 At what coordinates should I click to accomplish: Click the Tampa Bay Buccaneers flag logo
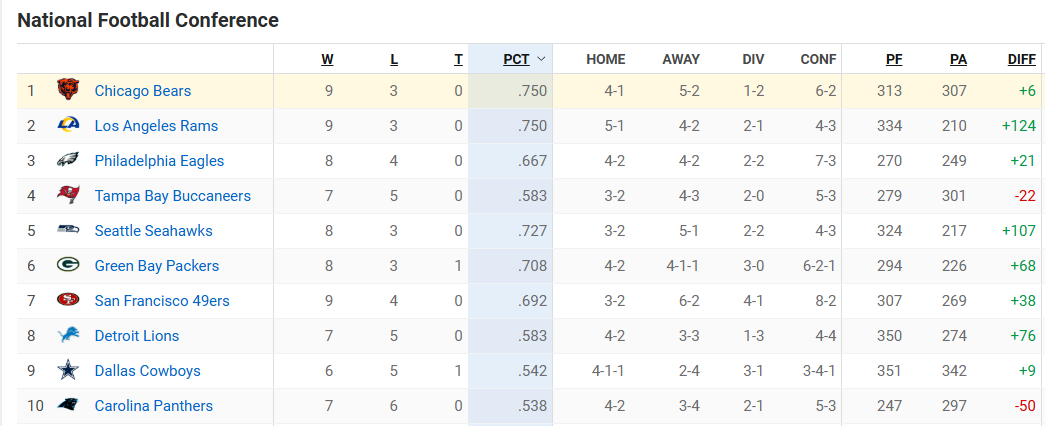[x=68, y=196]
